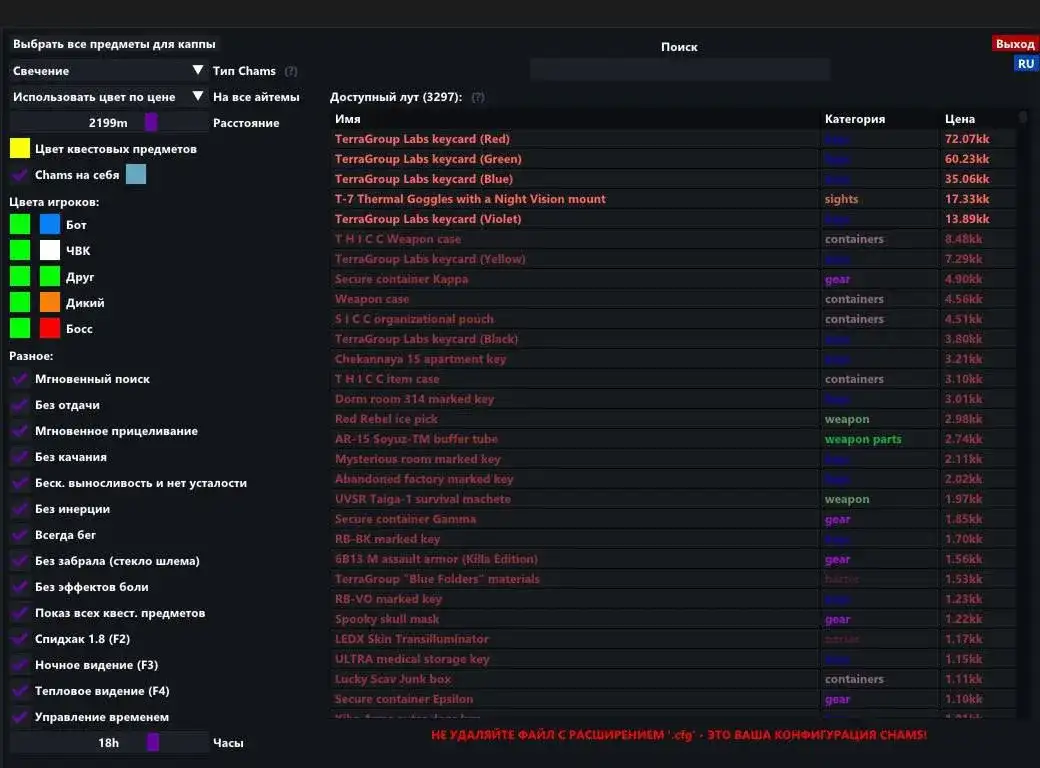
Task: Pick the orange Дикий color swatch
Action: [50, 302]
